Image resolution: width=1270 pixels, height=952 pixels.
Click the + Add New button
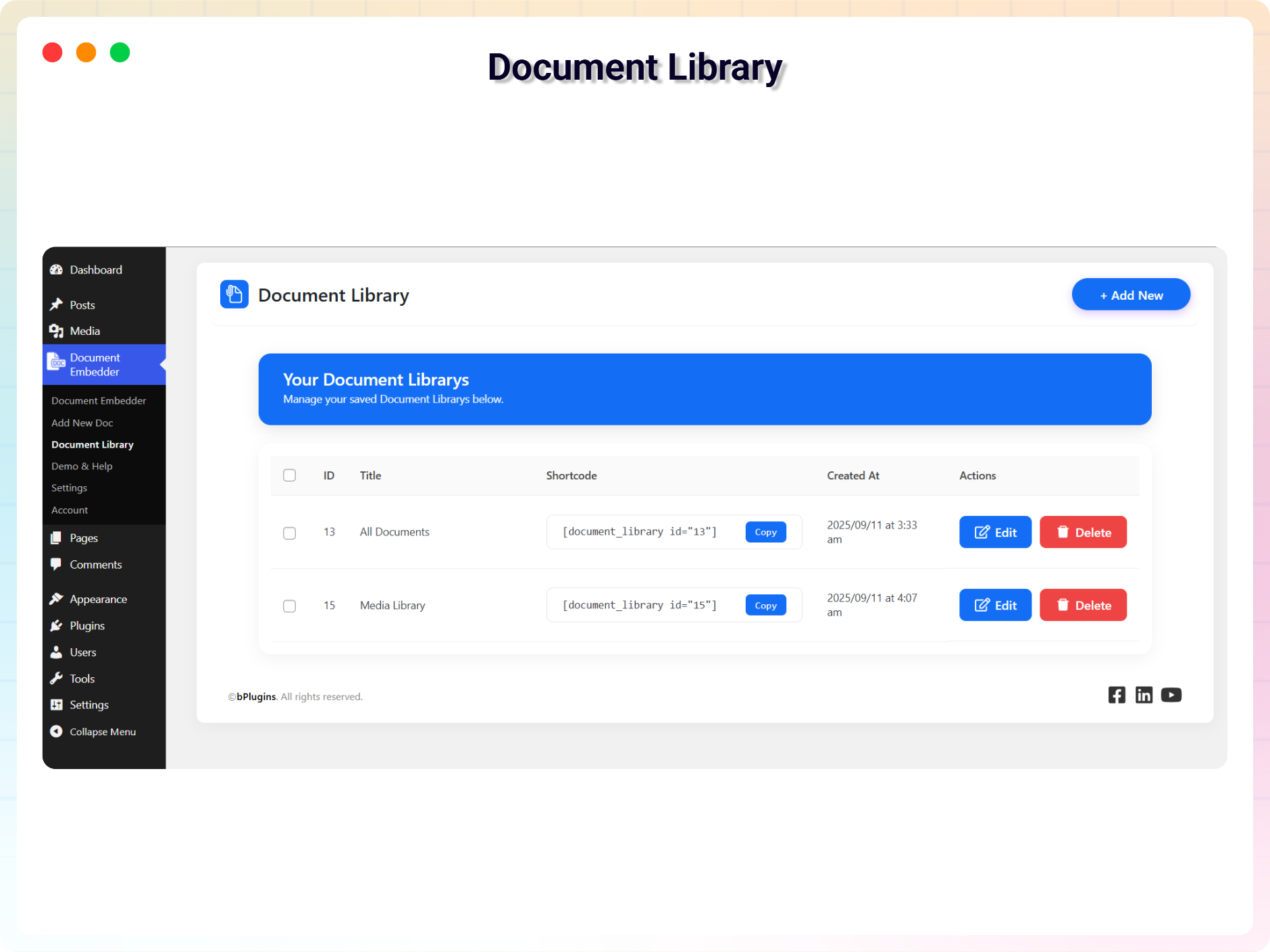(x=1131, y=294)
